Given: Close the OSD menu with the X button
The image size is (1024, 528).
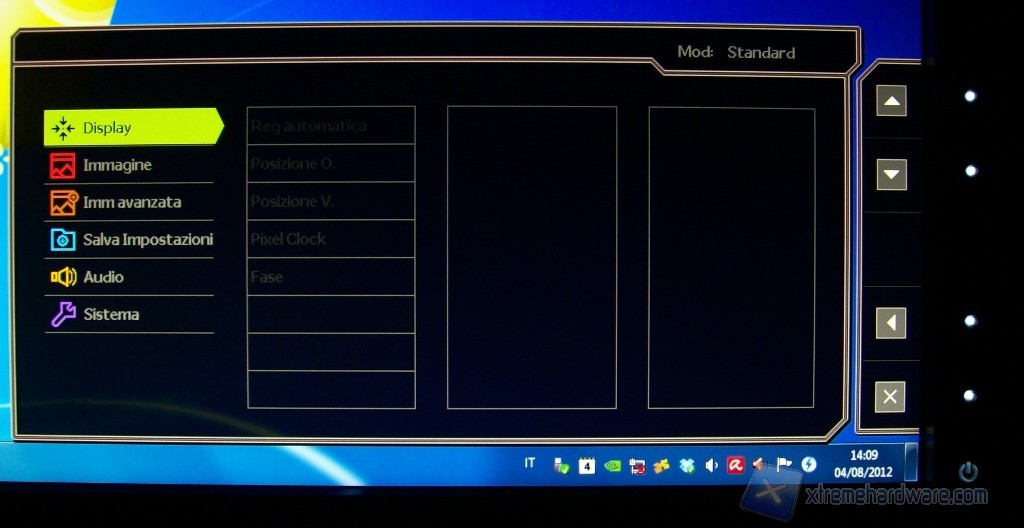Looking at the screenshot, I should click(x=890, y=397).
